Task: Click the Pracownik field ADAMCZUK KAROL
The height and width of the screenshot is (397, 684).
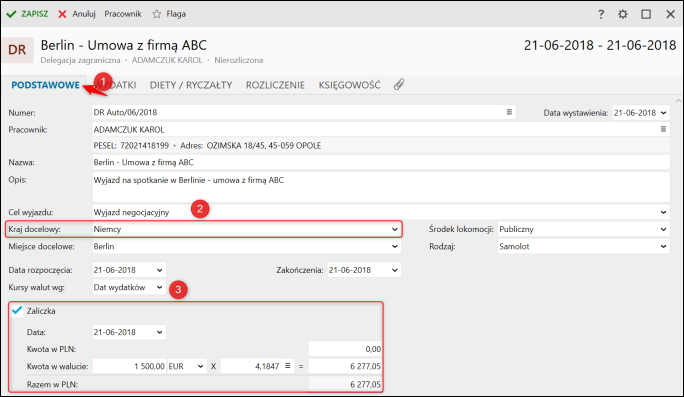Action: click(x=381, y=129)
